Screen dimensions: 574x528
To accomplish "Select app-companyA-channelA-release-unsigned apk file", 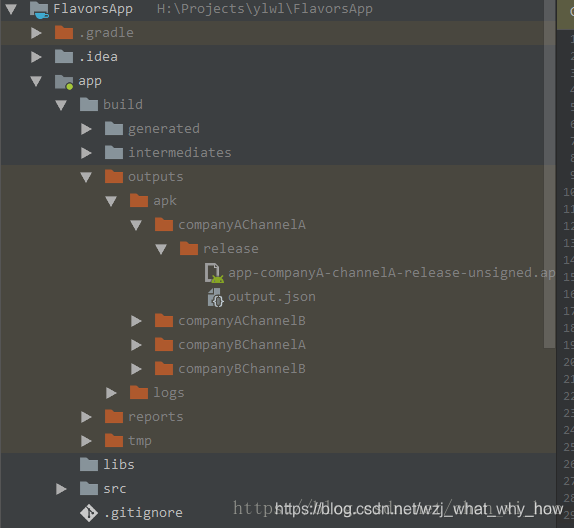I will pos(392,274).
